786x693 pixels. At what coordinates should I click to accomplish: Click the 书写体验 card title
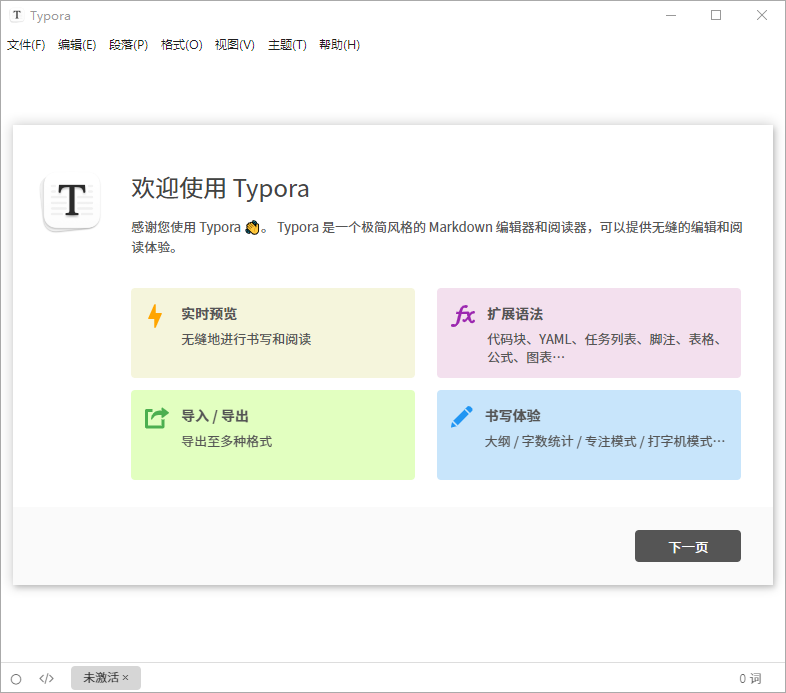[513, 416]
